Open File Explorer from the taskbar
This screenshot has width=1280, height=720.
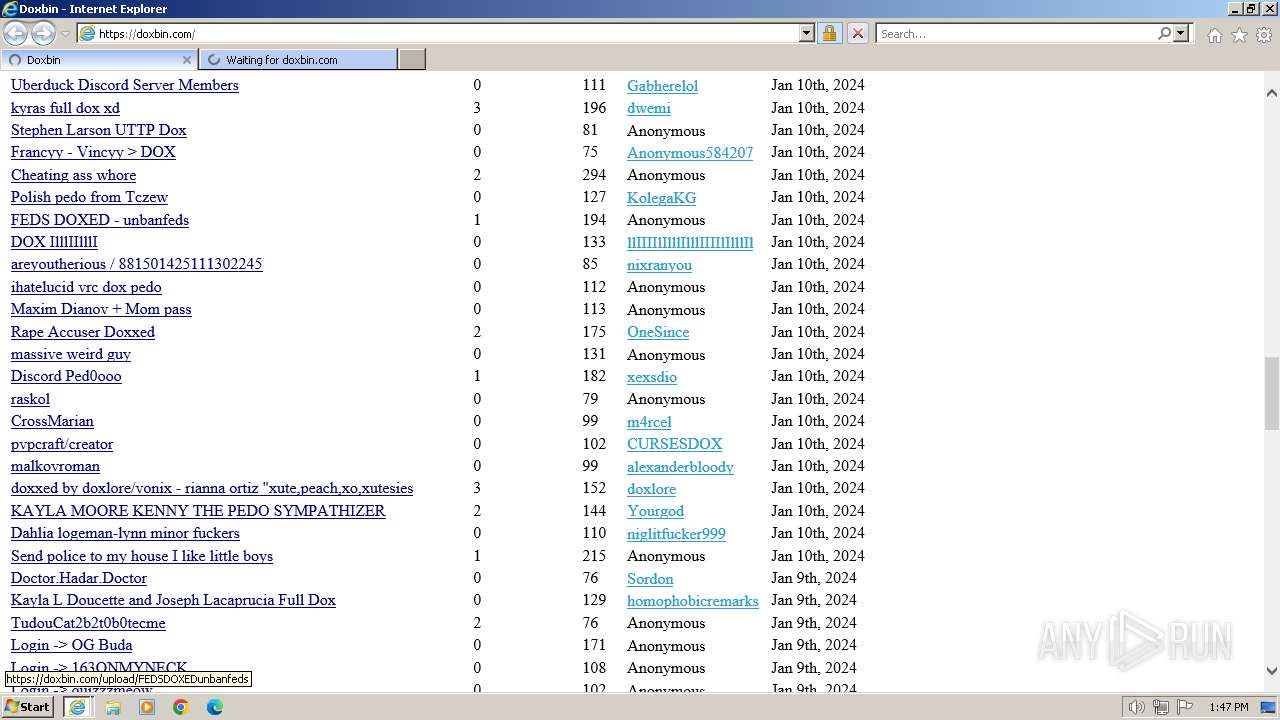pyautogui.click(x=113, y=707)
